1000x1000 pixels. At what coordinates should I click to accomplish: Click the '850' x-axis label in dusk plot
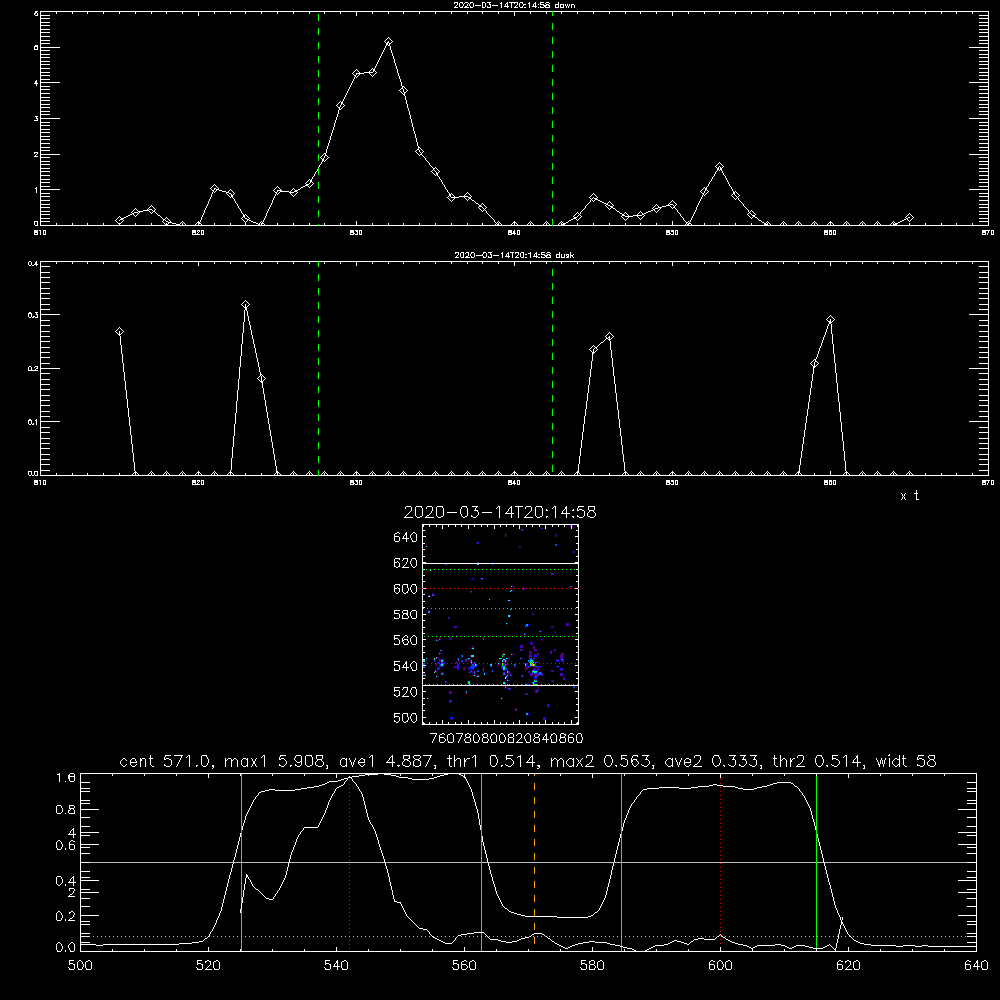coord(672,483)
